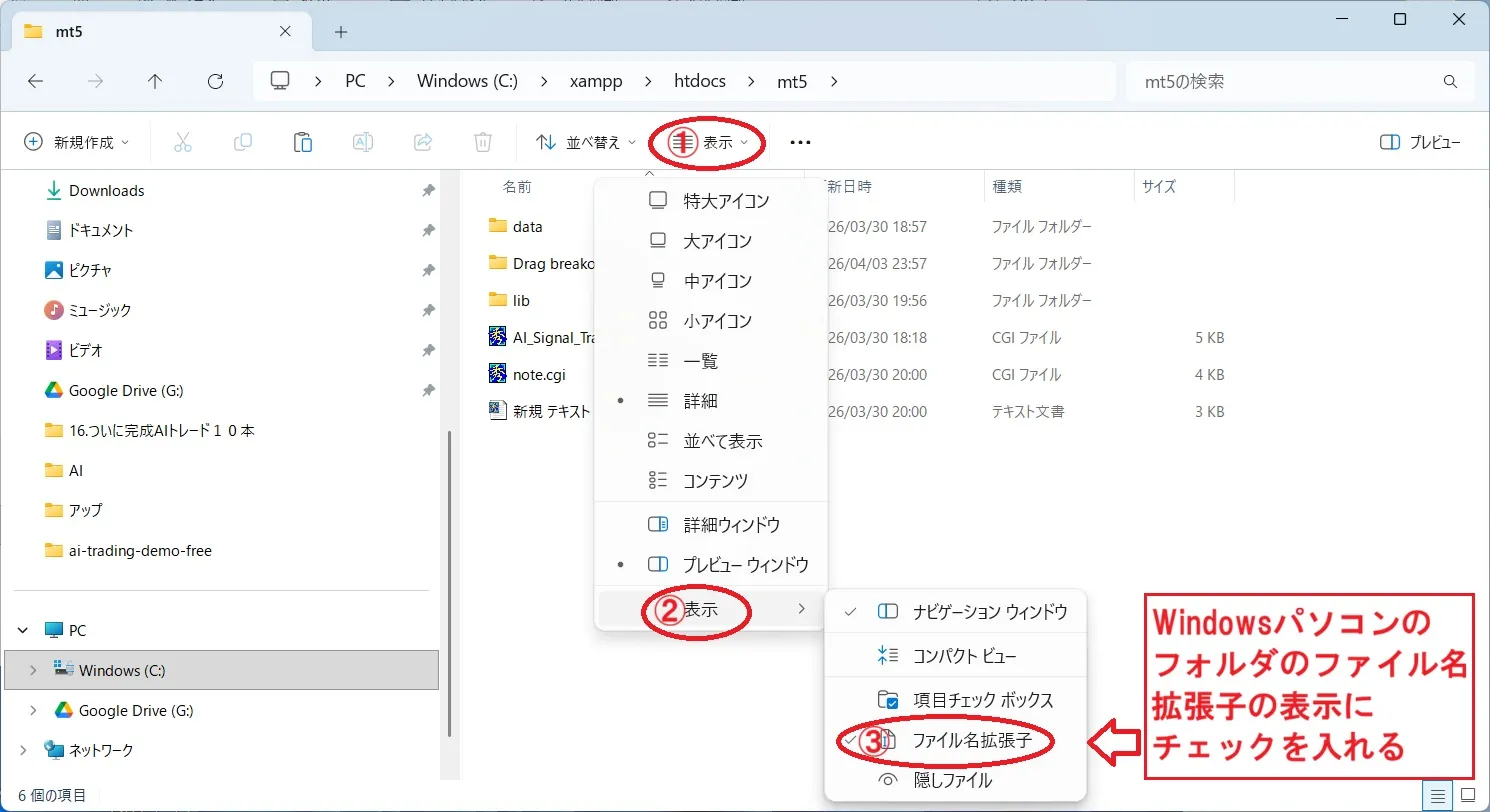
Task: Expand the Windows (C:) tree node
Action: pyautogui.click(x=34, y=670)
